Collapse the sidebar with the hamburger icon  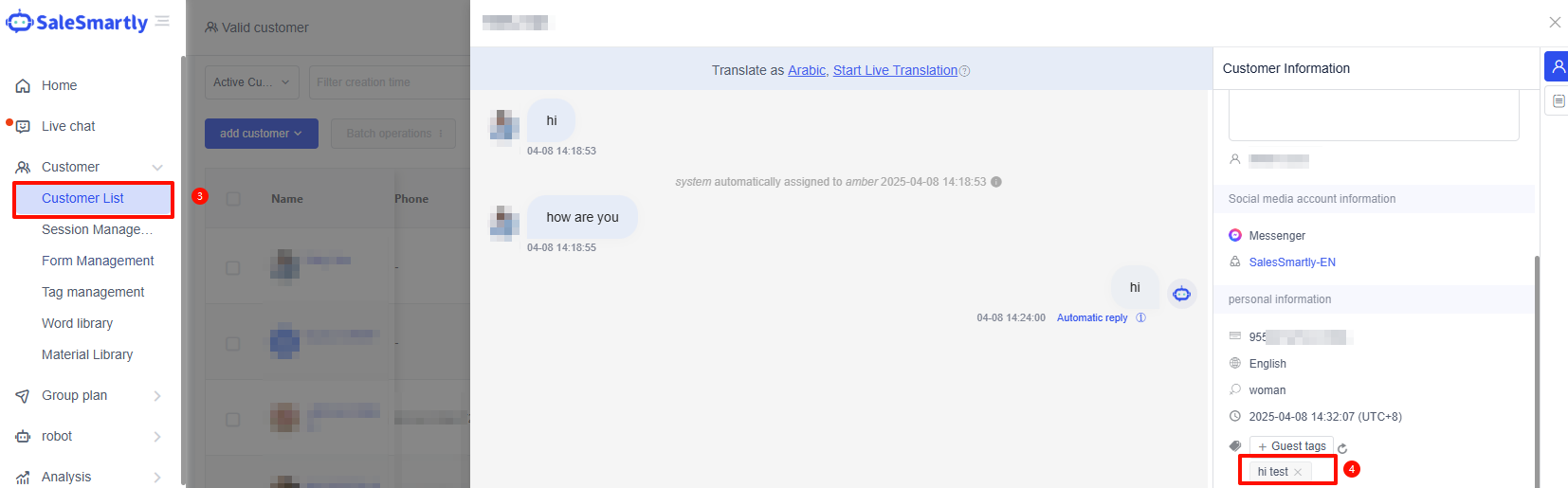coord(162,21)
